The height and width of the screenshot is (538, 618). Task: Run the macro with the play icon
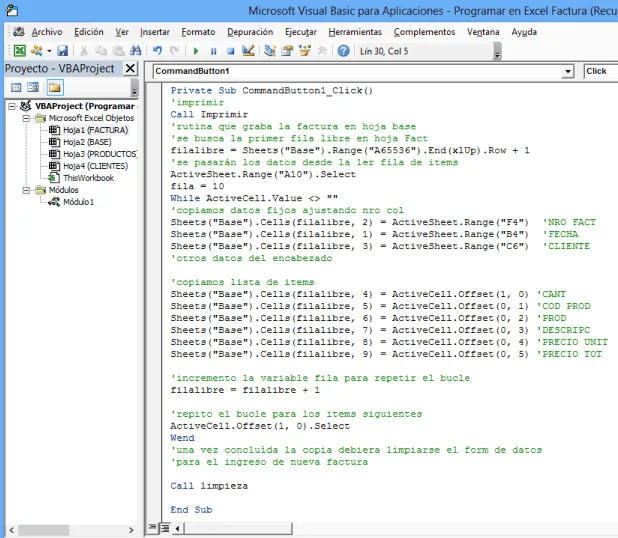coord(196,50)
